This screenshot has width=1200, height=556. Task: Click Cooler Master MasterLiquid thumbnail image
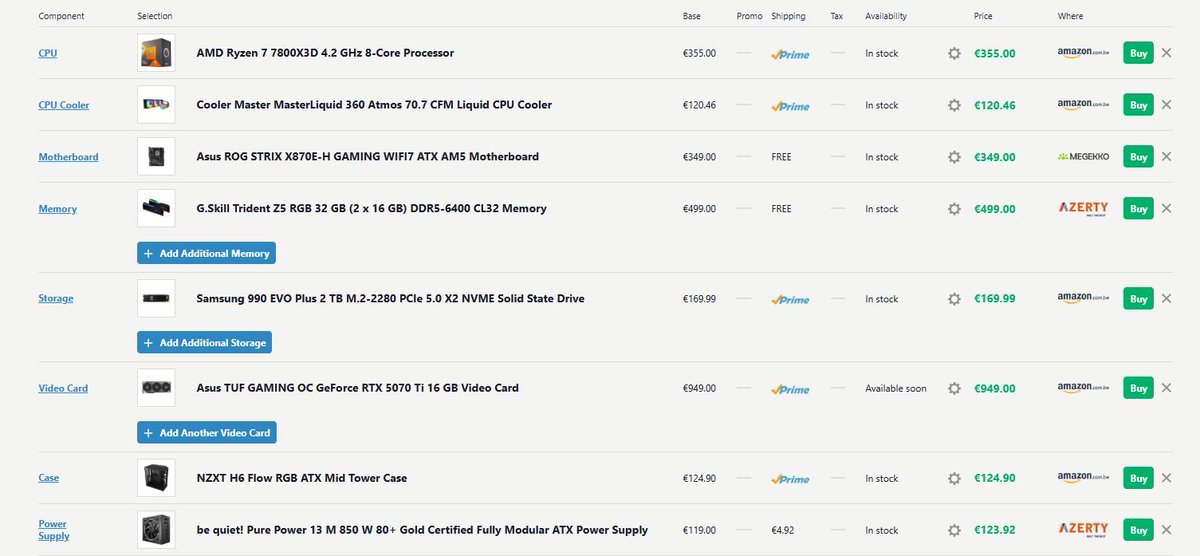click(x=156, y=105)
